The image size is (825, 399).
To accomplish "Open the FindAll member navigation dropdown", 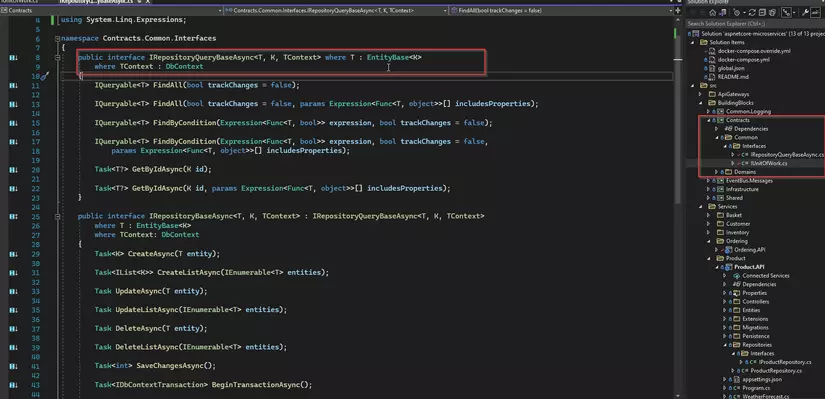I will (560, 10).
